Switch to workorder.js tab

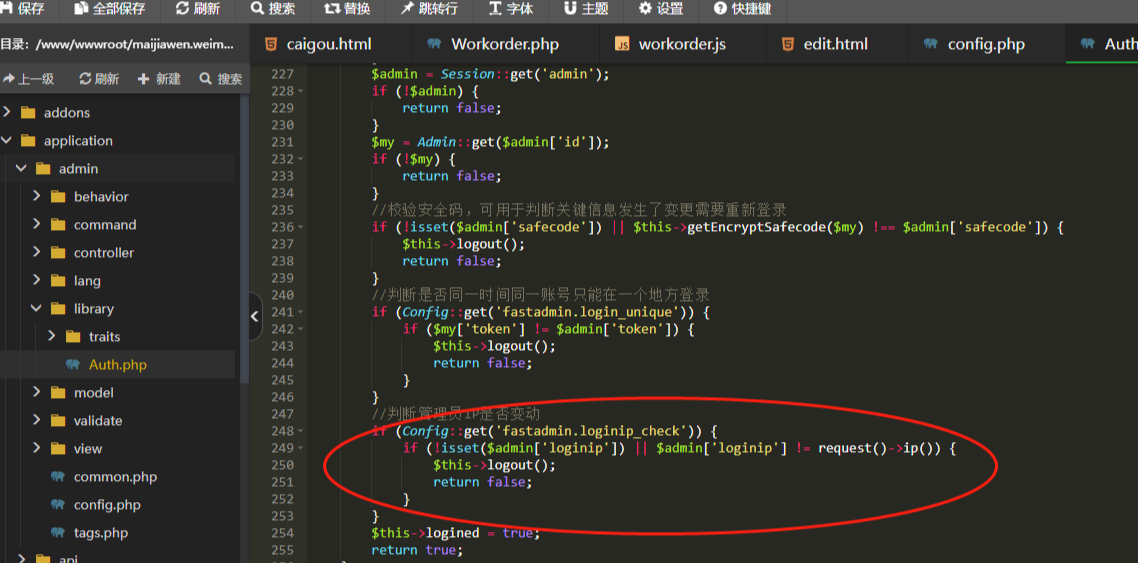coord(682,44)
